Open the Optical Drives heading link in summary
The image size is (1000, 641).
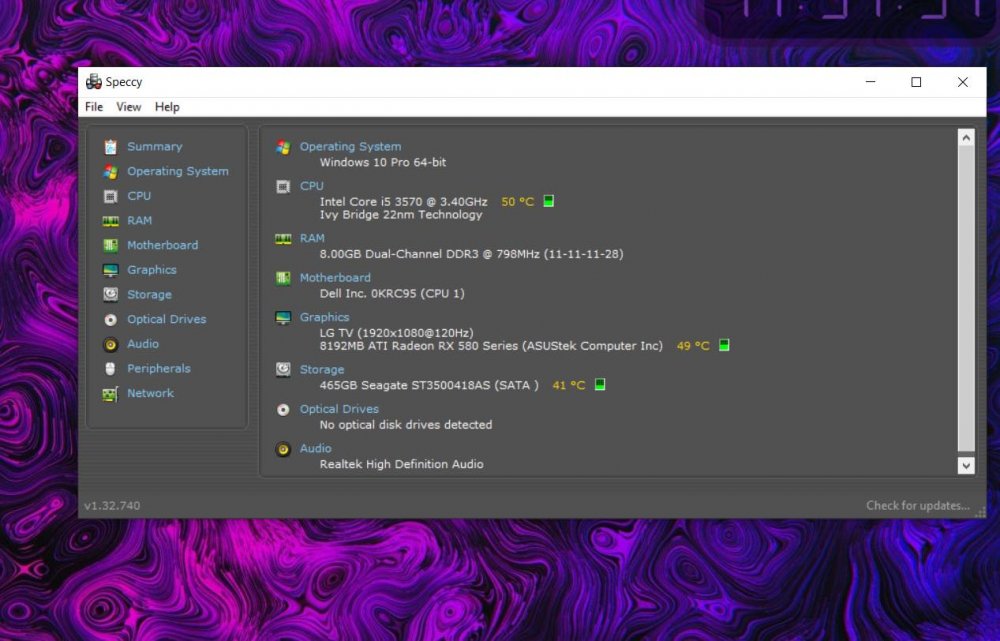339,409
